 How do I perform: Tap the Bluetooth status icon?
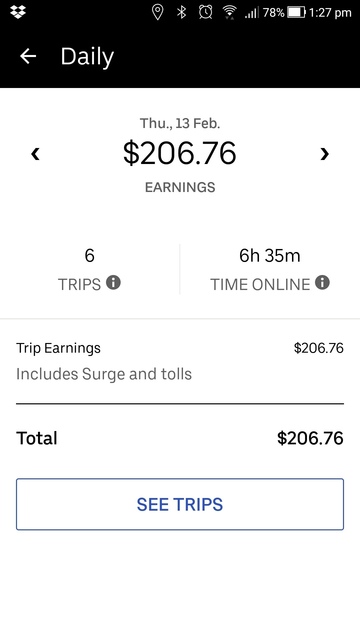pos(181,12)
